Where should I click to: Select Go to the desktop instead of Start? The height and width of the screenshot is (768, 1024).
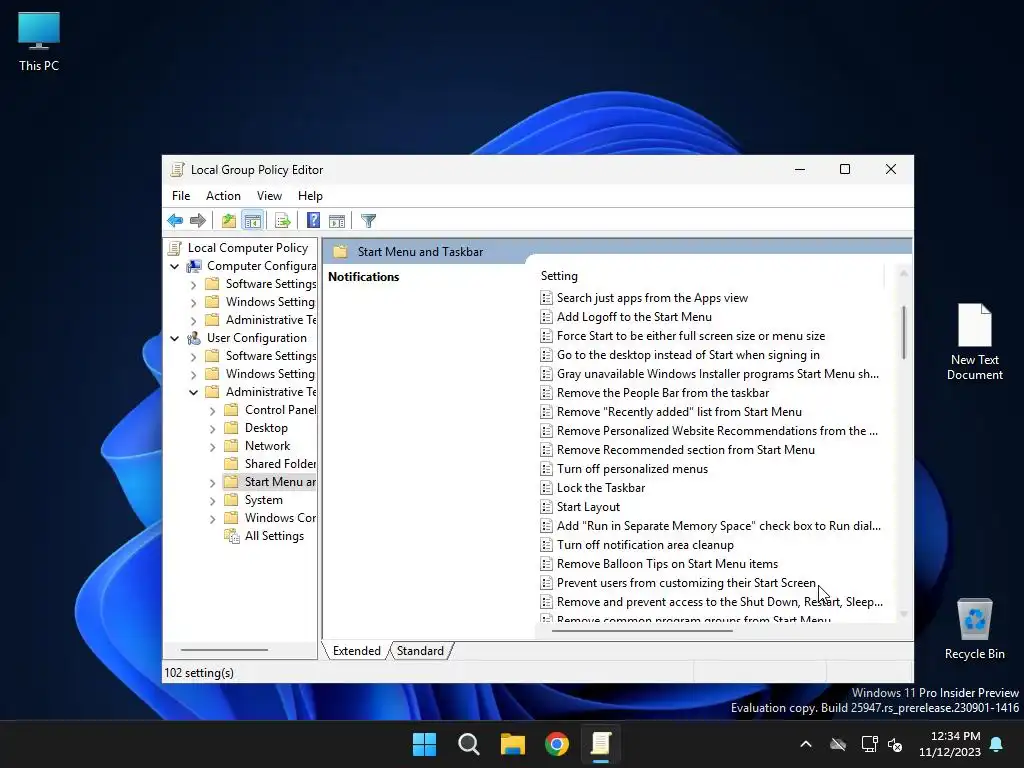[688, 355]
